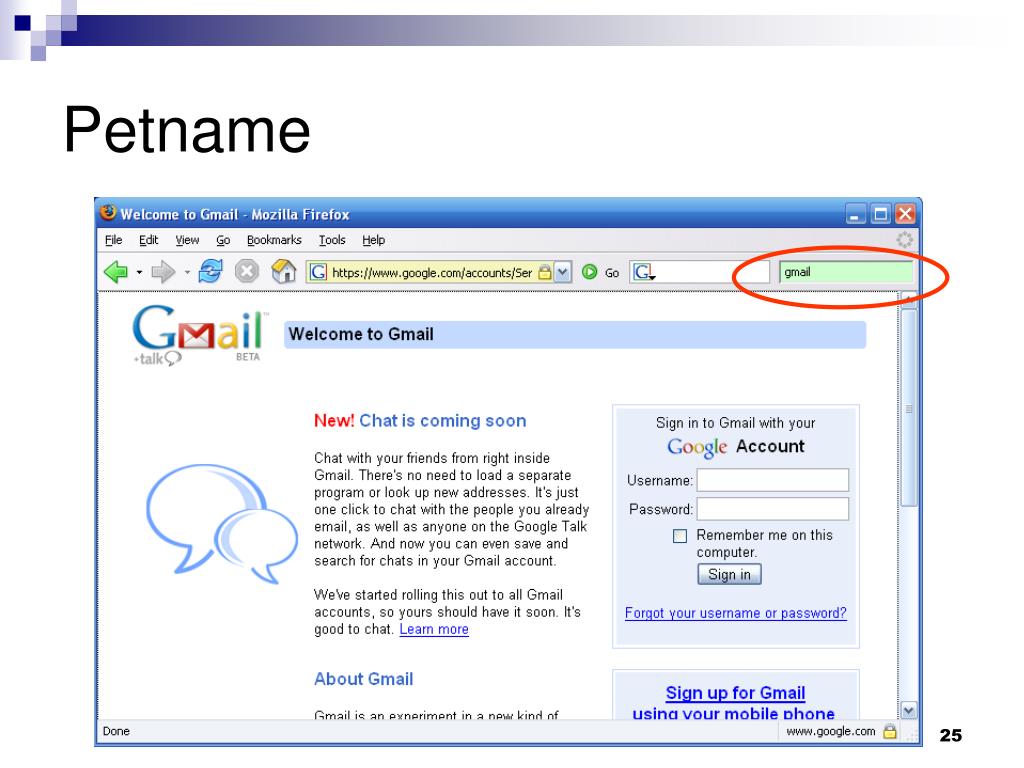This screenshot has height=768, width=1024.
Task: Click the Username input field
Action: tap(773, 480)
